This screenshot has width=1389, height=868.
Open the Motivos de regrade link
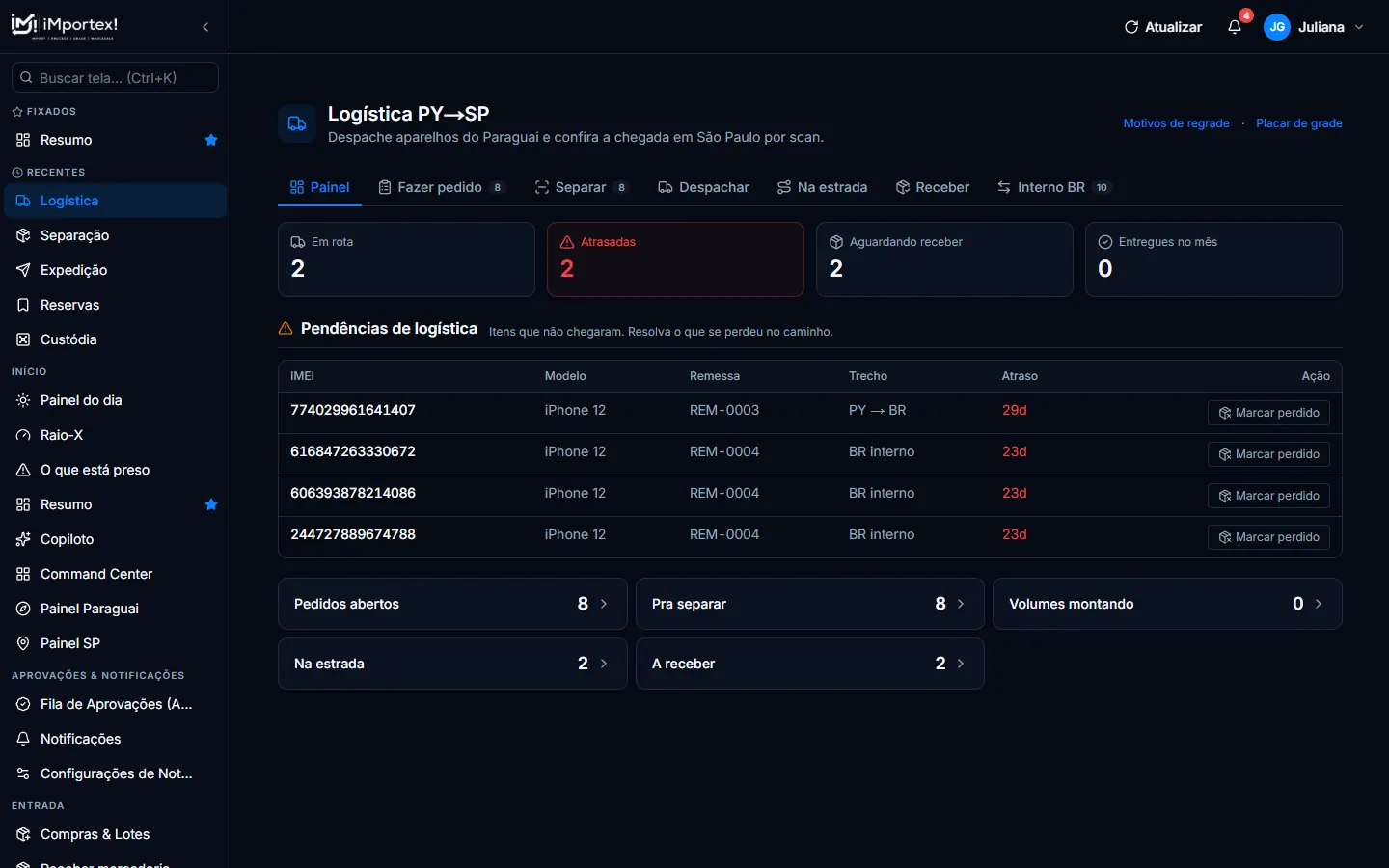[1176, 123]
